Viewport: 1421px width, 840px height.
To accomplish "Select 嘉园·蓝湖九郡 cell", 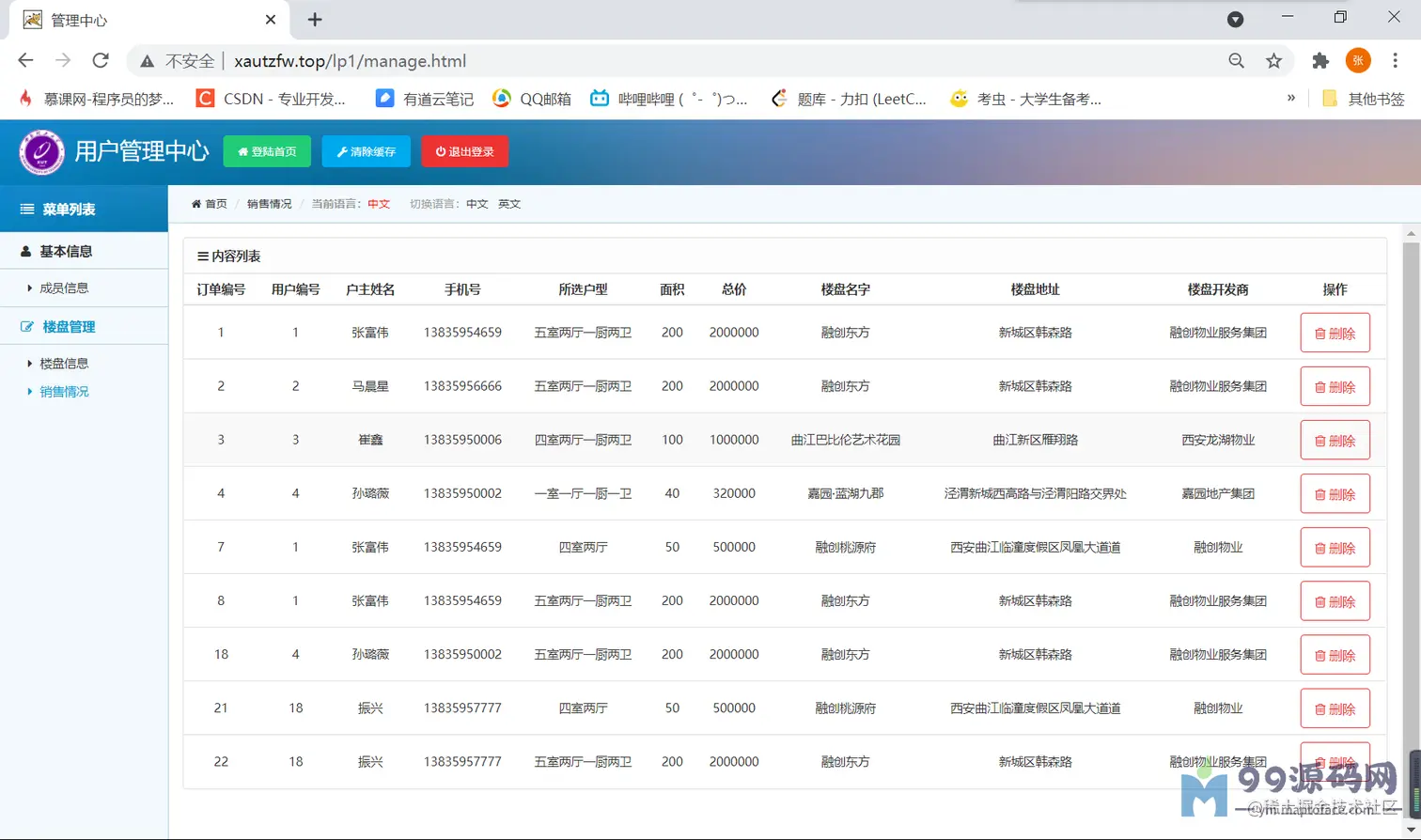I will [x=845, y=493].
